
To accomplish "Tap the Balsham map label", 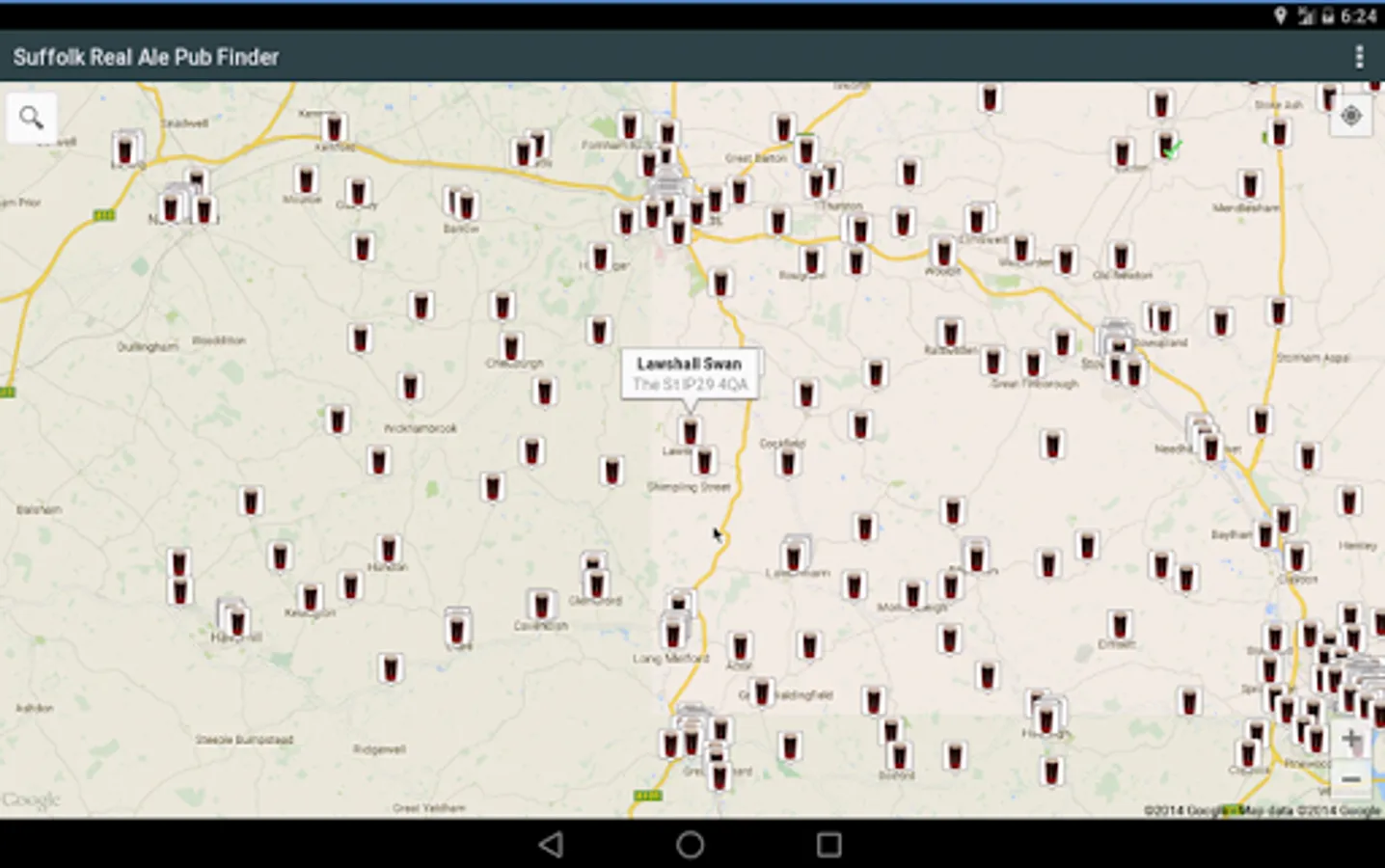I will point(40,509).
